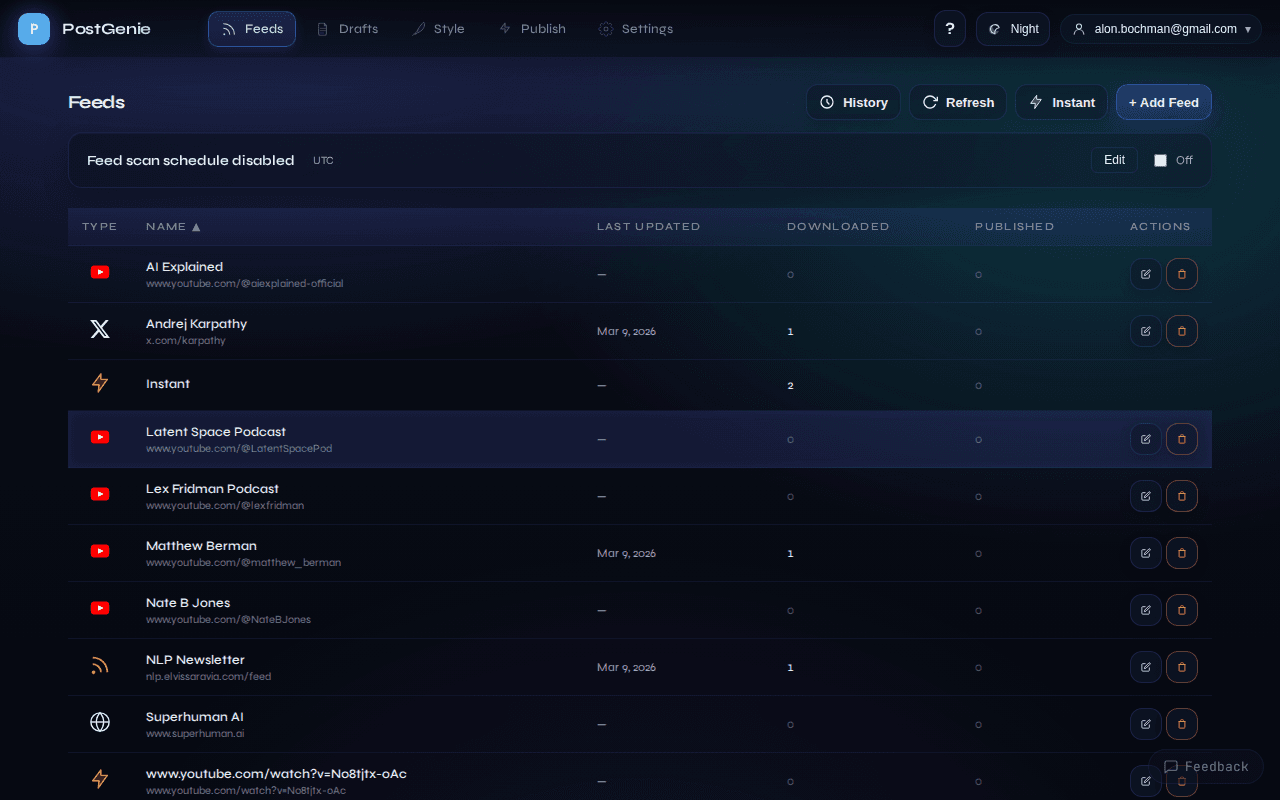Click the PostGenie logo icon
This screenshot has width=1280, height=800.
pyautogui.click(x=33, y=28)
